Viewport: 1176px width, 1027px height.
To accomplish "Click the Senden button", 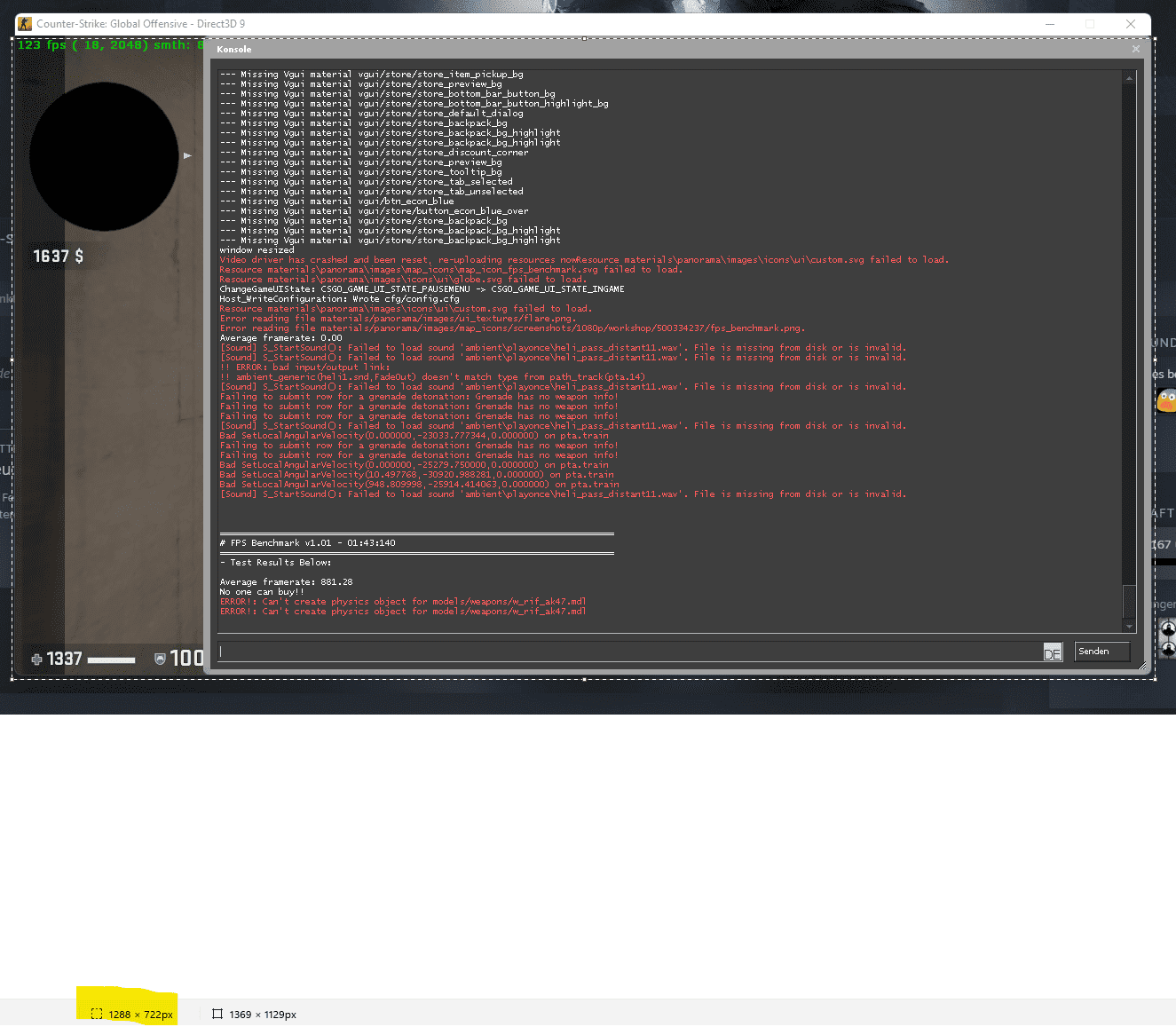I will (x=1101, y=652).
